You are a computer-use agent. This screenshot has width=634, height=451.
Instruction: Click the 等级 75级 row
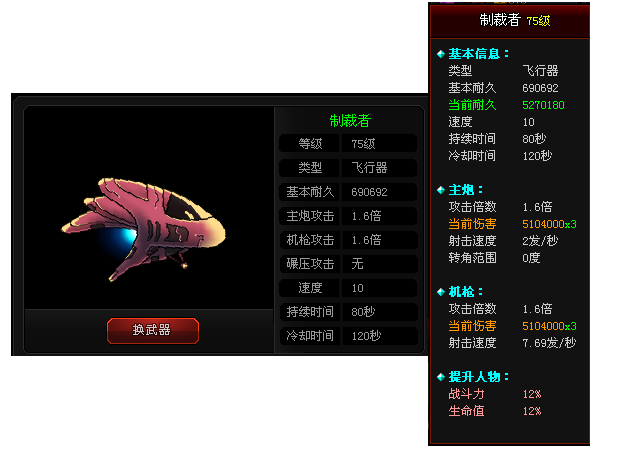[348, 144]
